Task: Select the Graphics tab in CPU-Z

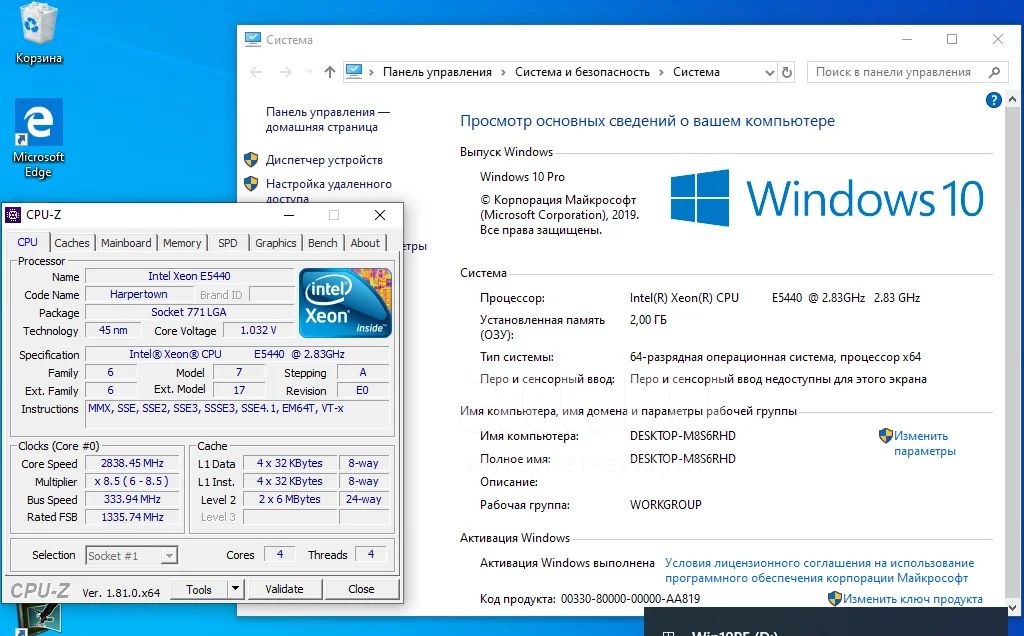Action: tap(276, 243)
